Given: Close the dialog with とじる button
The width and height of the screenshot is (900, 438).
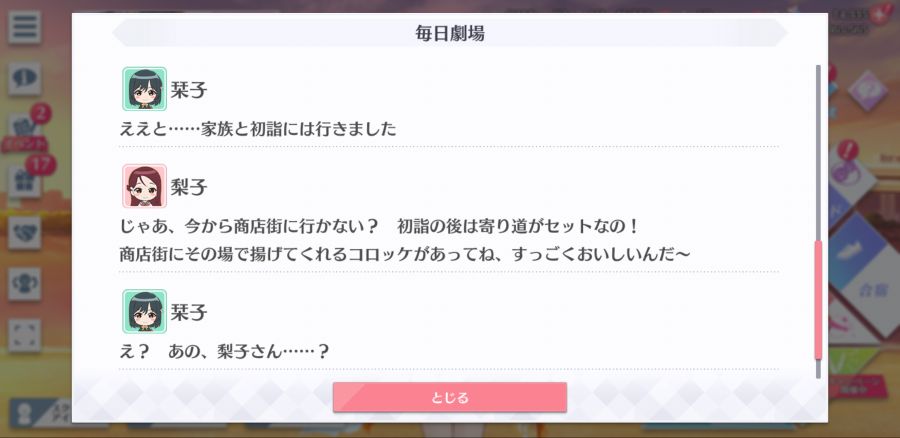Looking at the screenshot, I should (x=449, y=397).
